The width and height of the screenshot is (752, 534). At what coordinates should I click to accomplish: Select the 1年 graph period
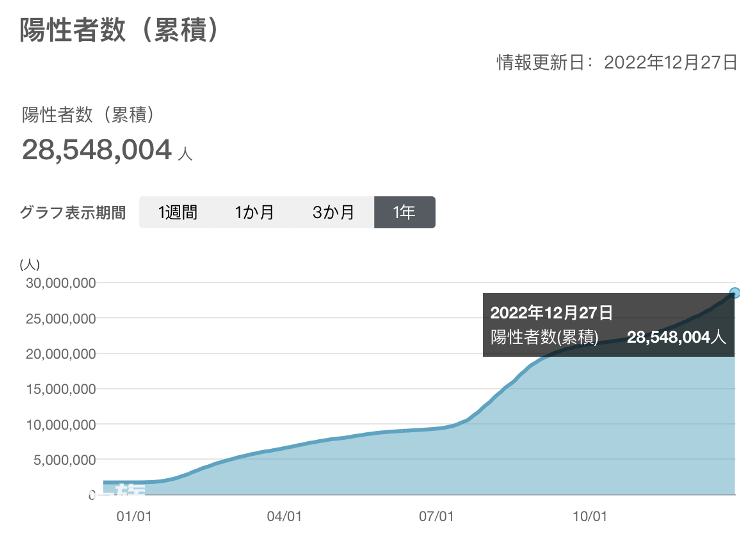(x=404, y=212)
